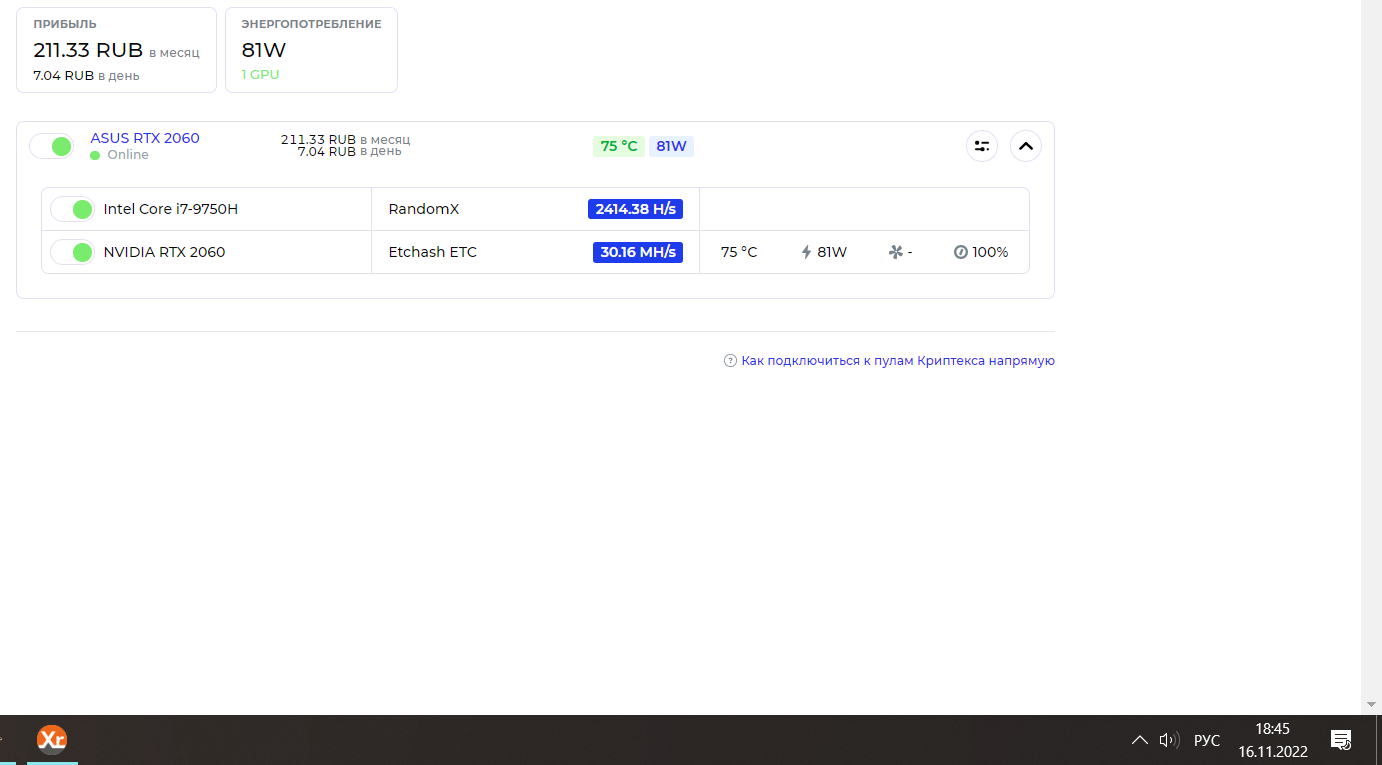Open Kryptex app from the taskbar

tap(52, 740)
